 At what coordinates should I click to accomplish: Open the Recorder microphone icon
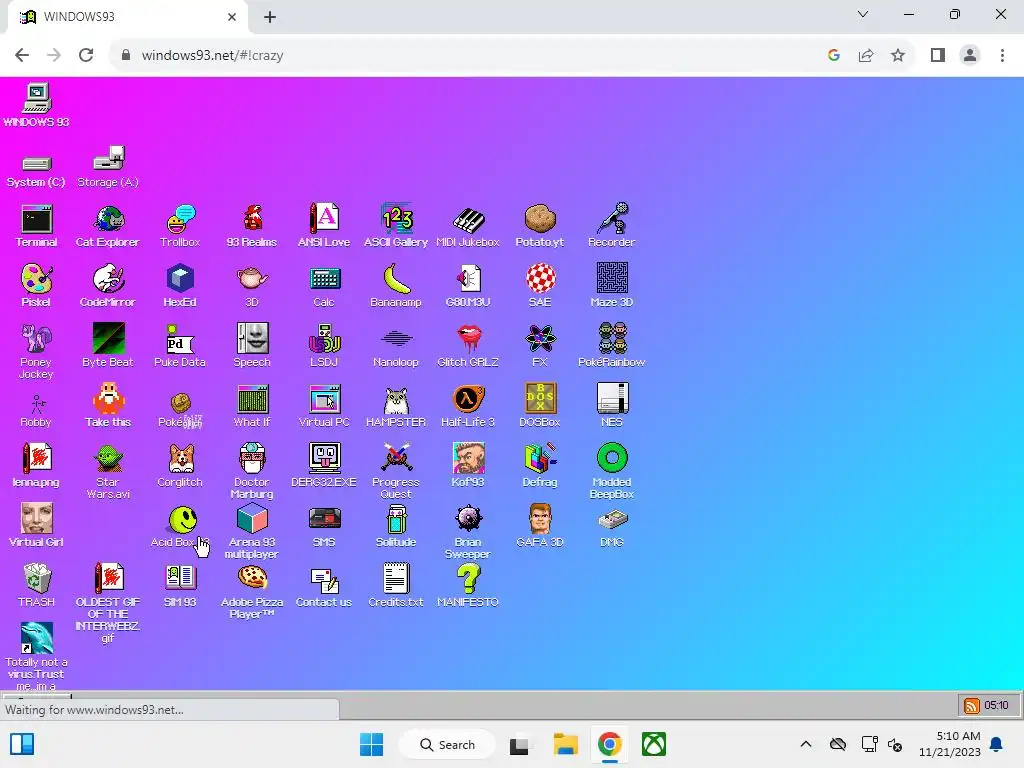611,226
